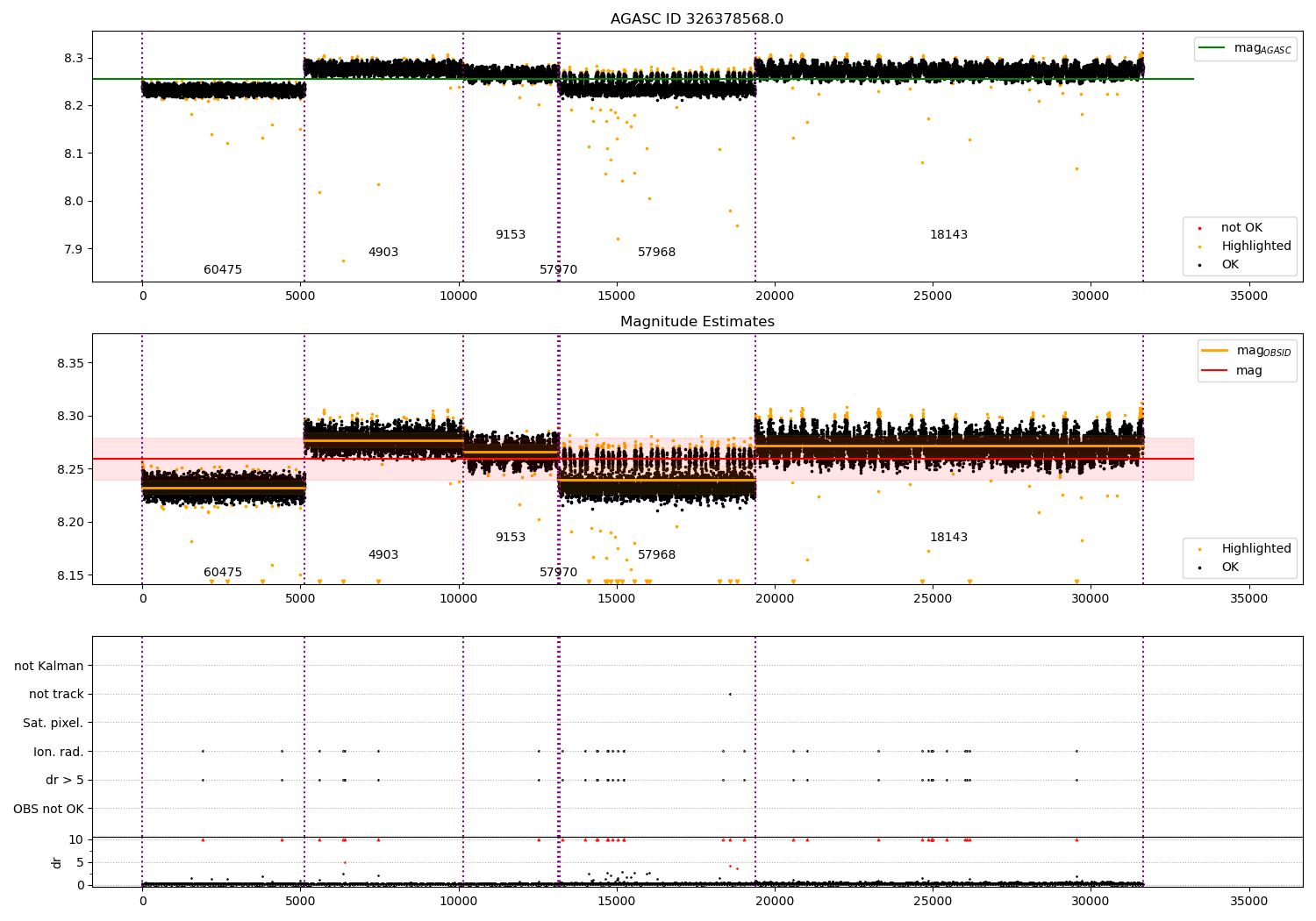Click the 'not Kalman' axis label
This screenshot has height=921, width=1316.
pos(49,667)
